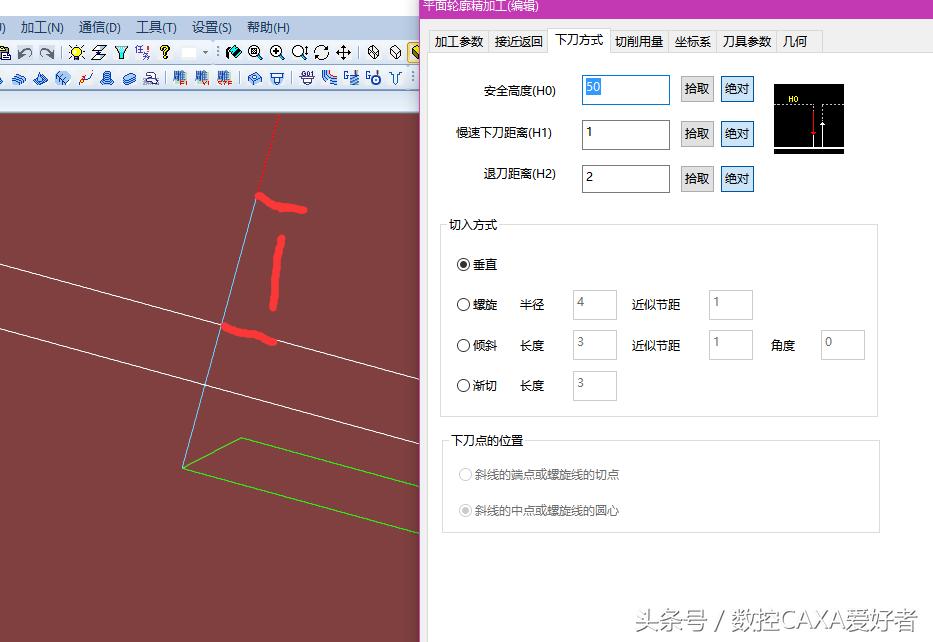Click 拾取 next to 安全高度(H0)
This screenshot has height=642, width=933.
click(x=696, y=89)
